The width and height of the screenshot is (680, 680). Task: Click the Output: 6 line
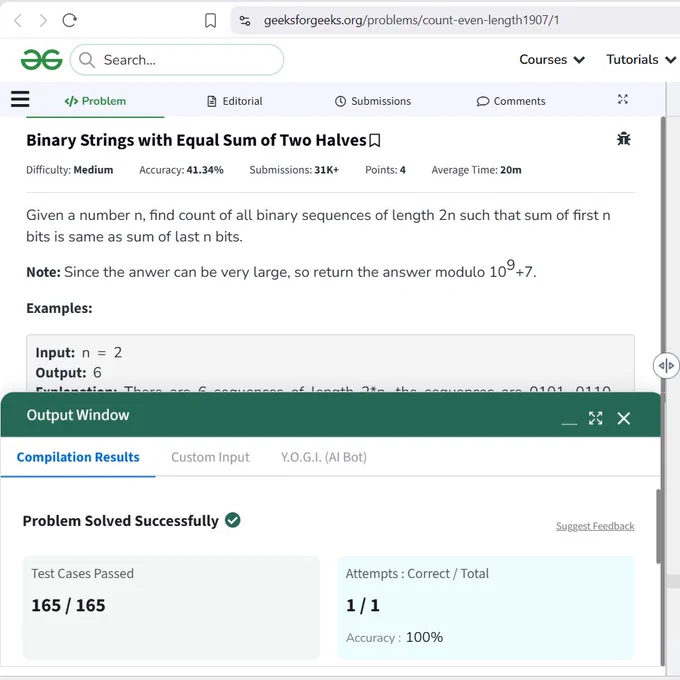[69, 373]
